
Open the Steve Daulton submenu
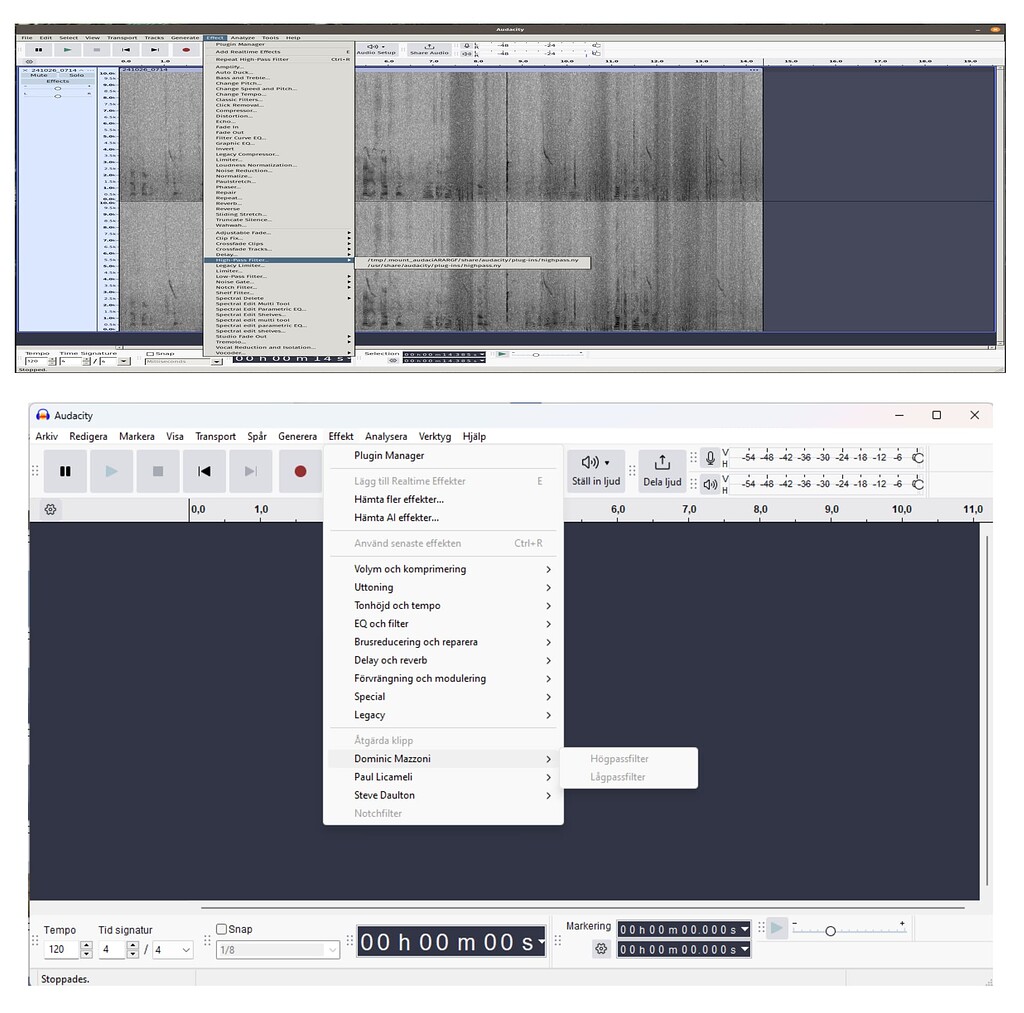click(443, 795)
